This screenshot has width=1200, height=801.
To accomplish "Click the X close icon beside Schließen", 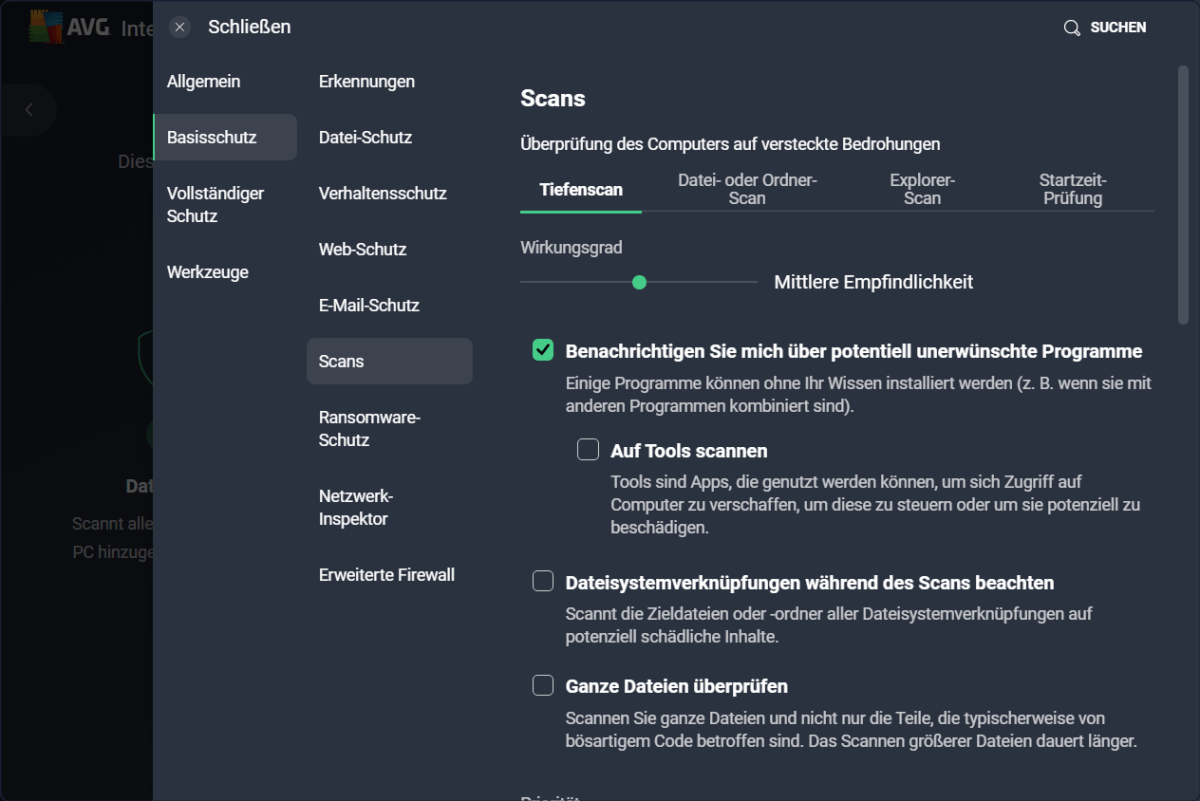I will point(180,27).
